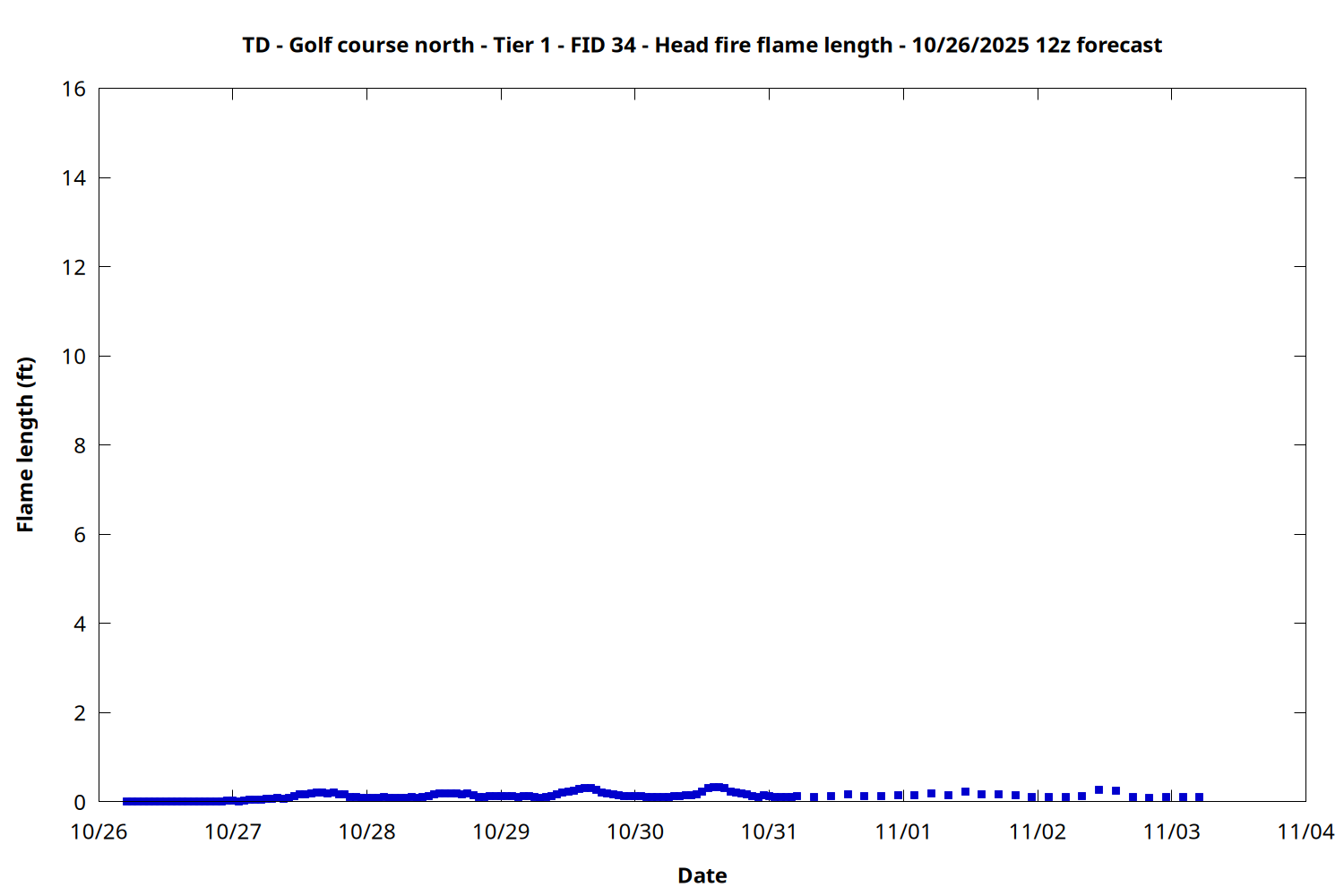
Task: Click the last blue data point after 11/03
Action: tap(1199, 797)
